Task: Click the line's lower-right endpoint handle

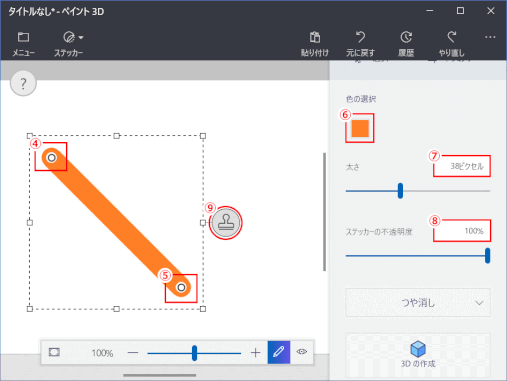Action: pyautogui.click(x=181, y=287)
